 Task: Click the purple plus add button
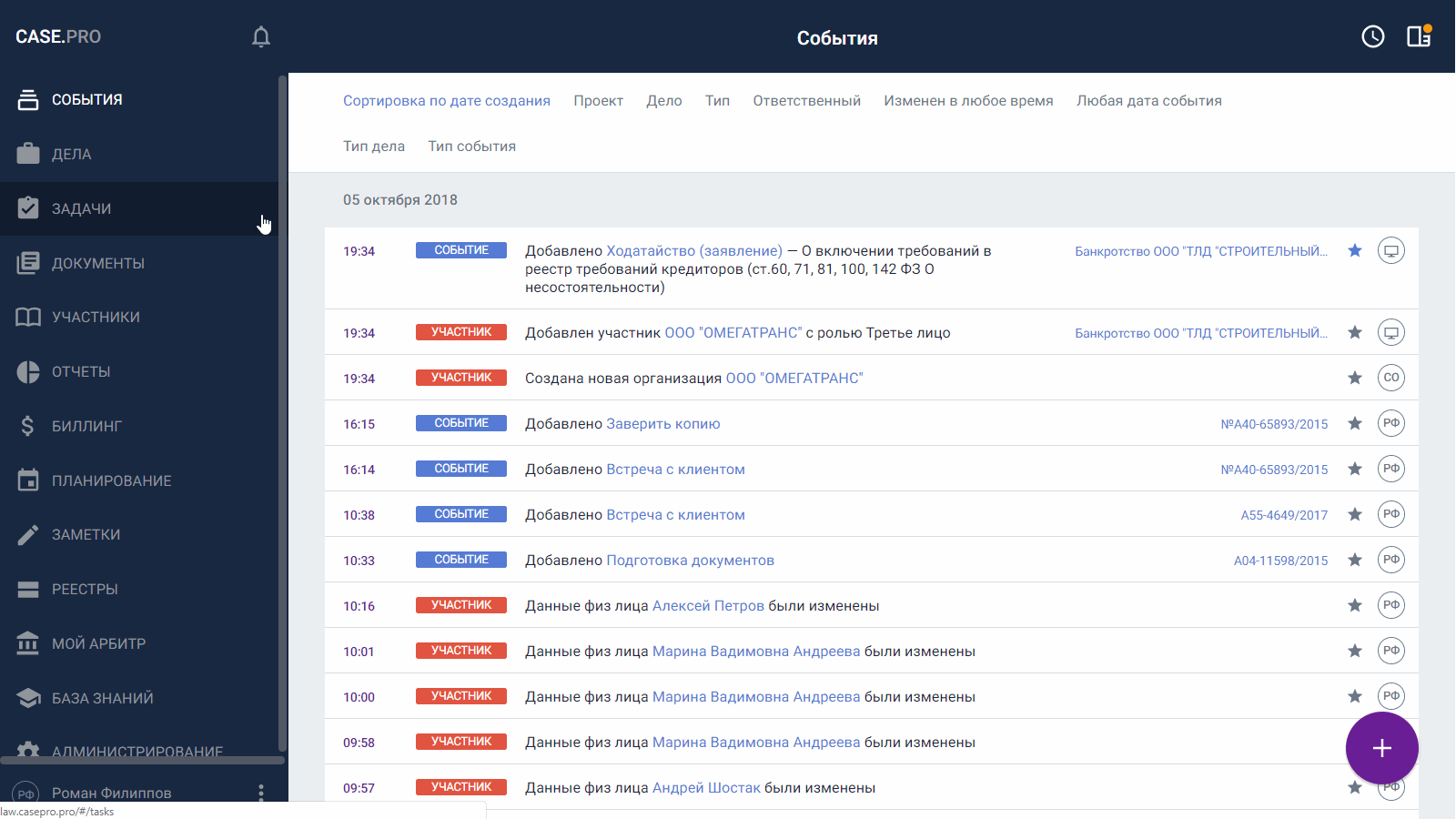[x=1381, y=748]
